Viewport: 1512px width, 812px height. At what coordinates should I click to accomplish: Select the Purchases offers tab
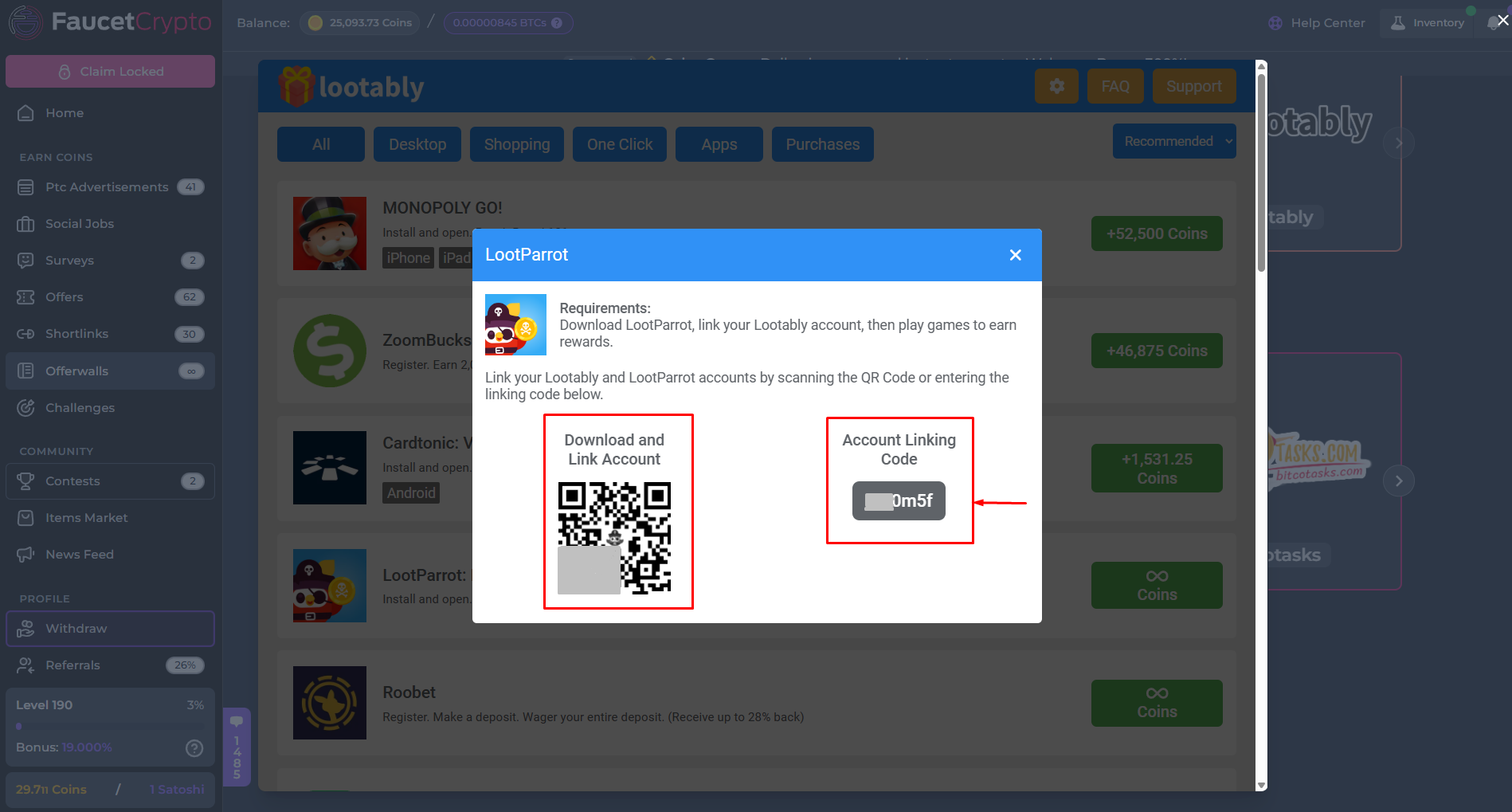pyautogui.click(x=823, y=144)
